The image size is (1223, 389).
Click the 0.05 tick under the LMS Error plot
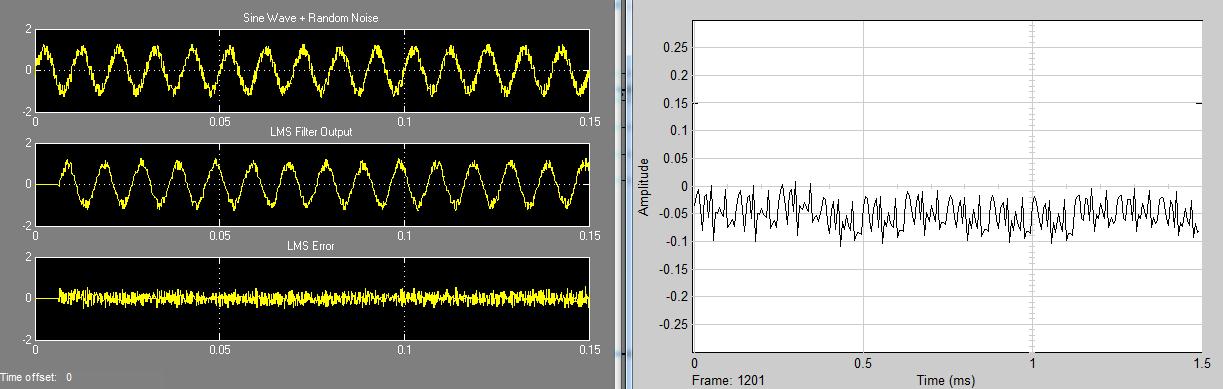pos(219,350)
